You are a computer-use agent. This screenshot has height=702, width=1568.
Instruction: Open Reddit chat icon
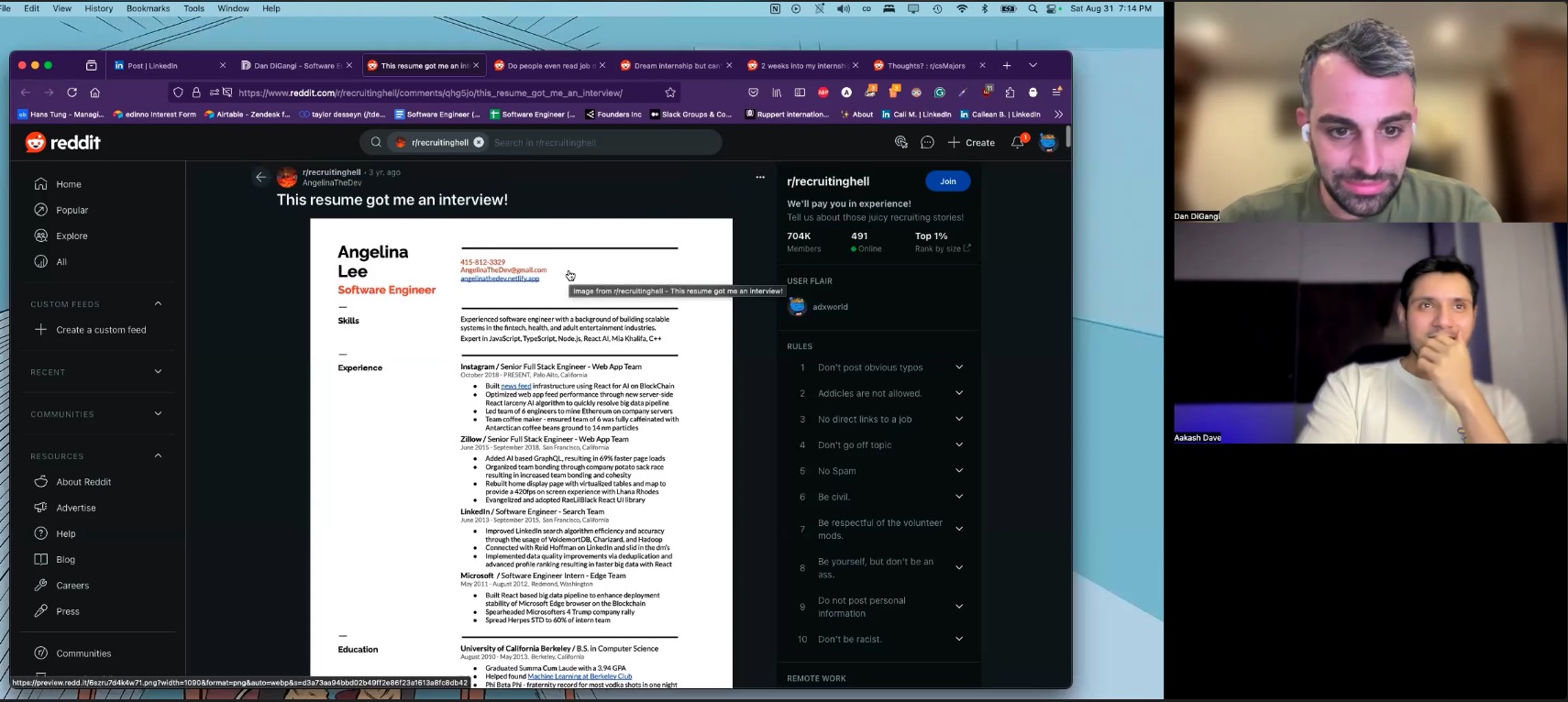[927, 142]
